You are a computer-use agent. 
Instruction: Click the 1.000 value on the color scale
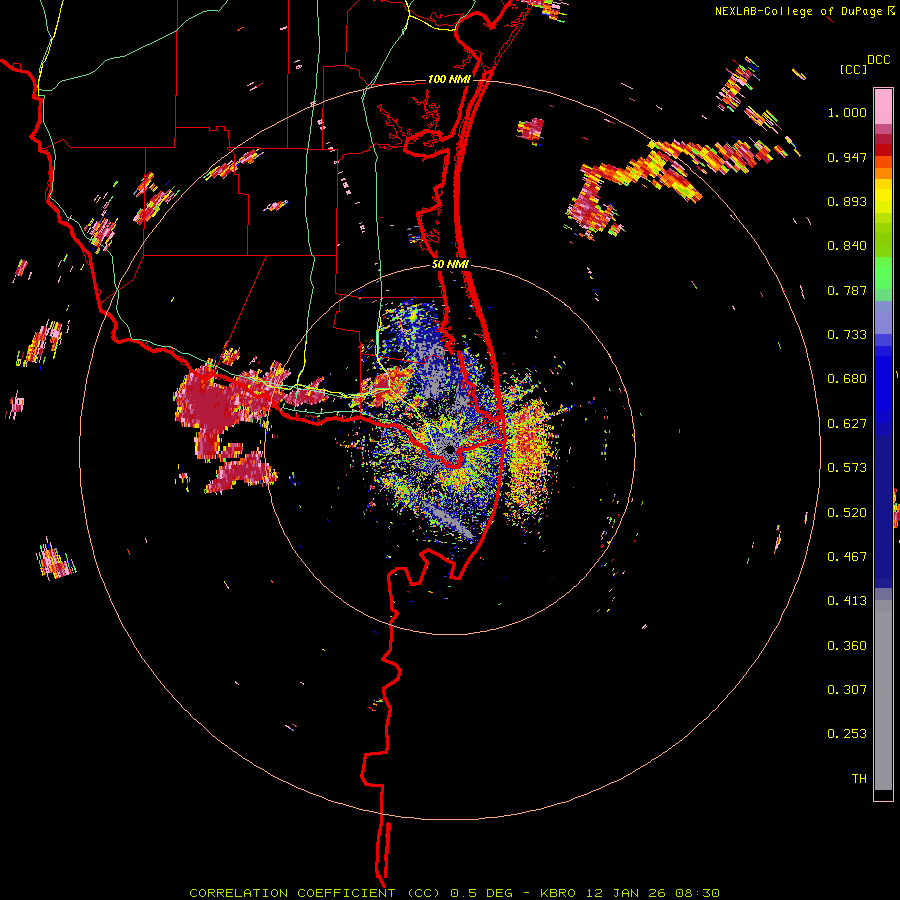pyautogui.click(x=847, y=112)
